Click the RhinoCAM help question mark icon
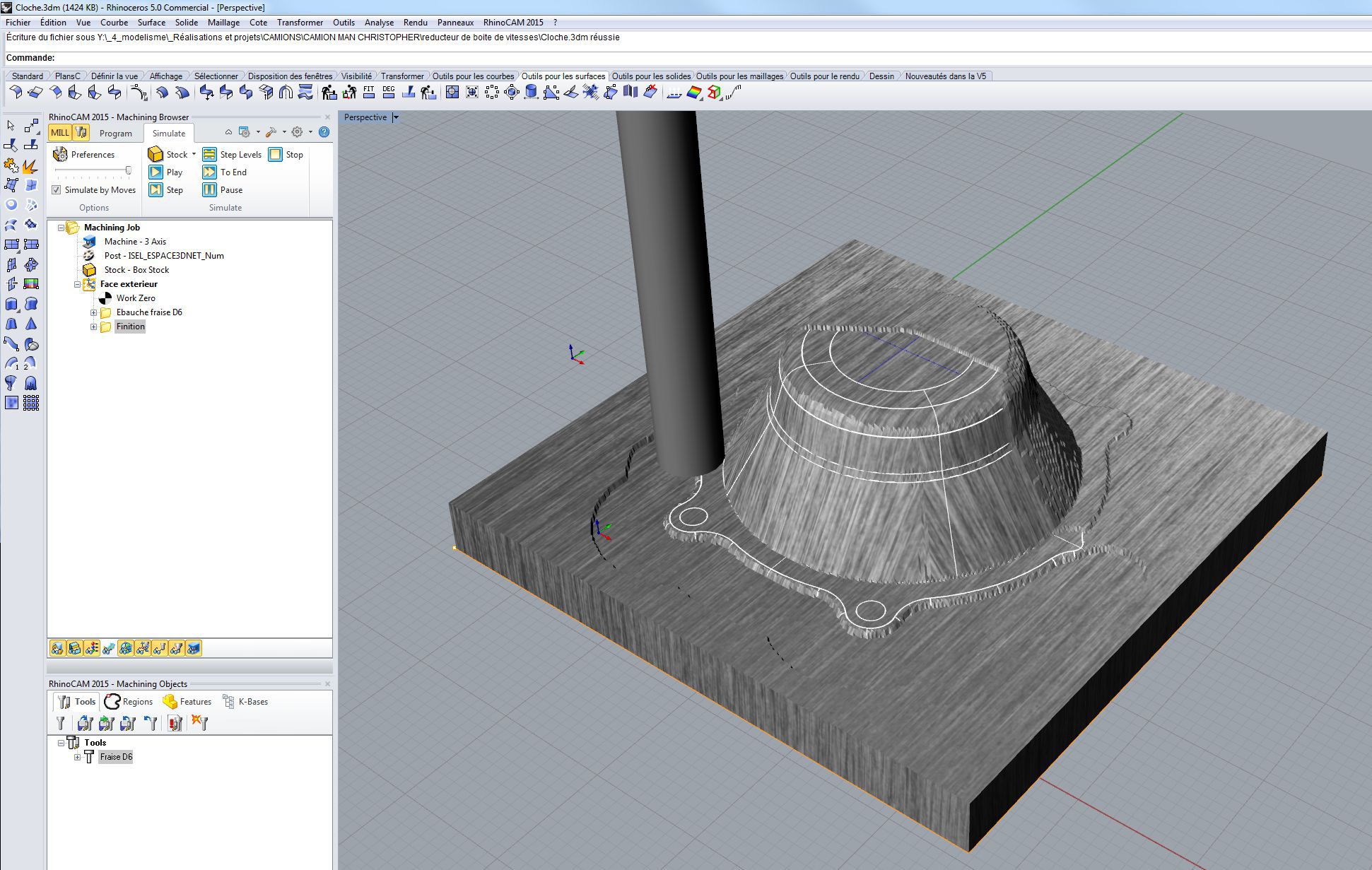Image resolution: width=1372 pixels, height=870 pixels. tap(324, 132)
